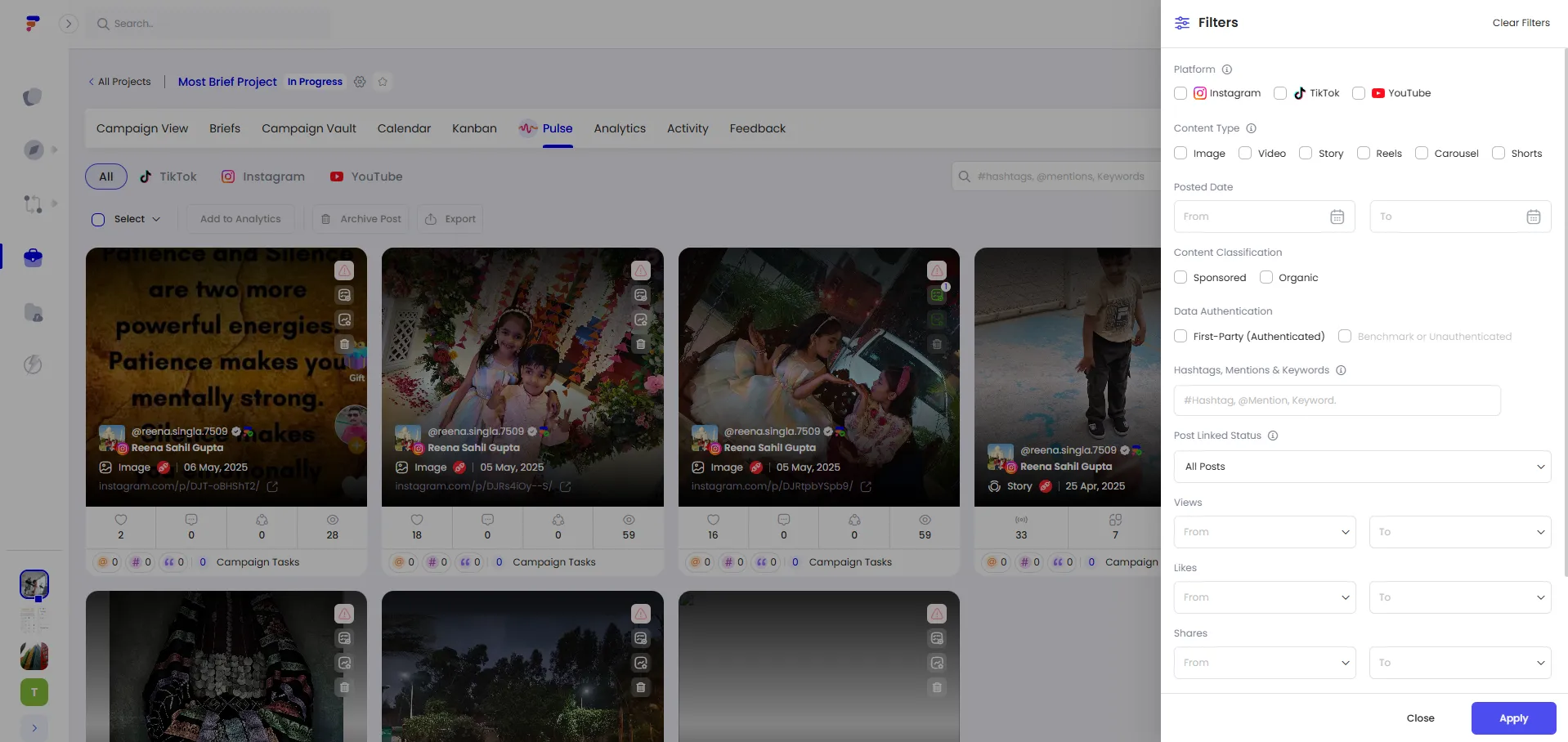
Task: Click the Close button in Filters panel
Action: click(1420, 718)
